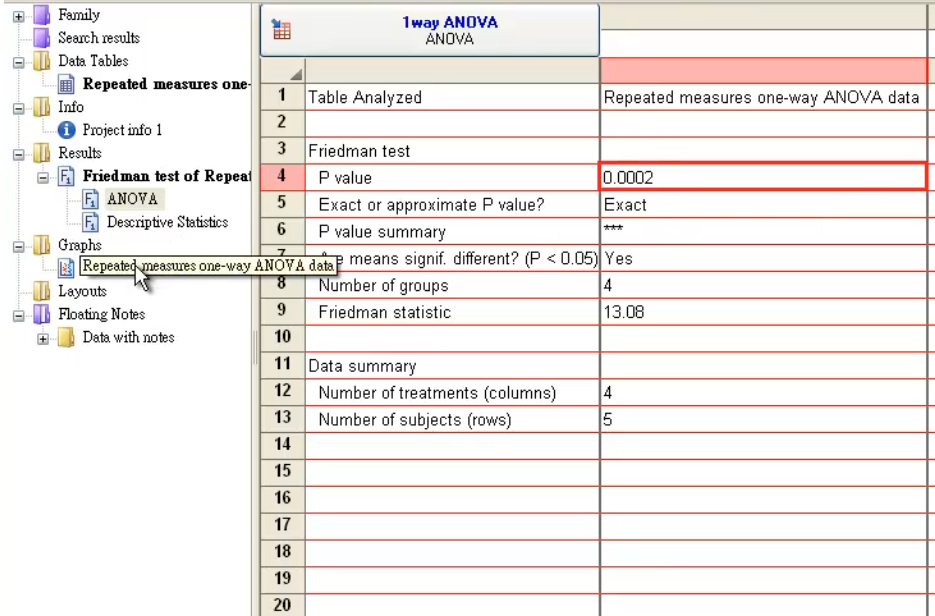
Task: Select the Data Tables section label
Action: click(93, 61)
